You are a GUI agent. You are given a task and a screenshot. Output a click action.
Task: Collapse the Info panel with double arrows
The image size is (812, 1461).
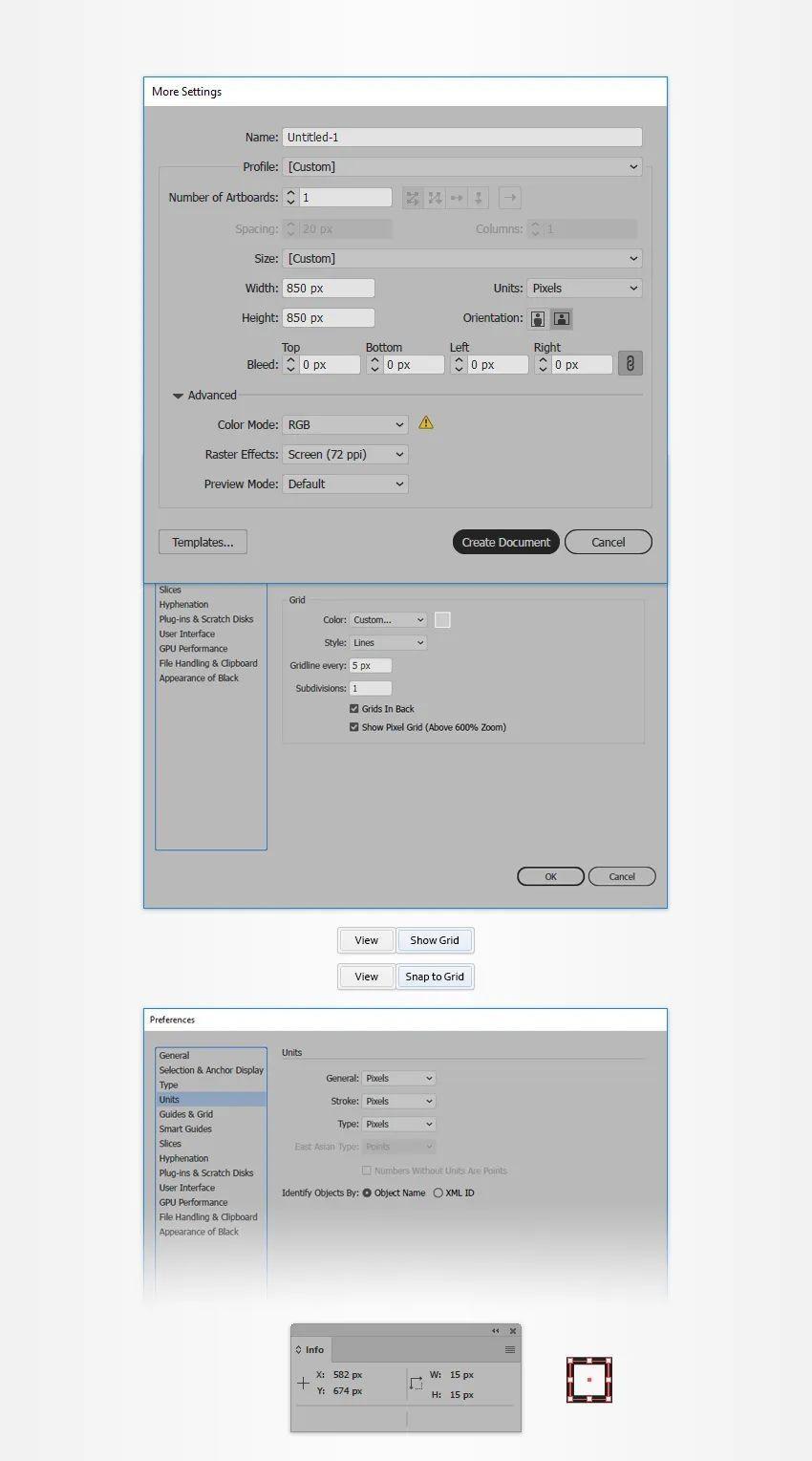click(x=495, y=1330)
